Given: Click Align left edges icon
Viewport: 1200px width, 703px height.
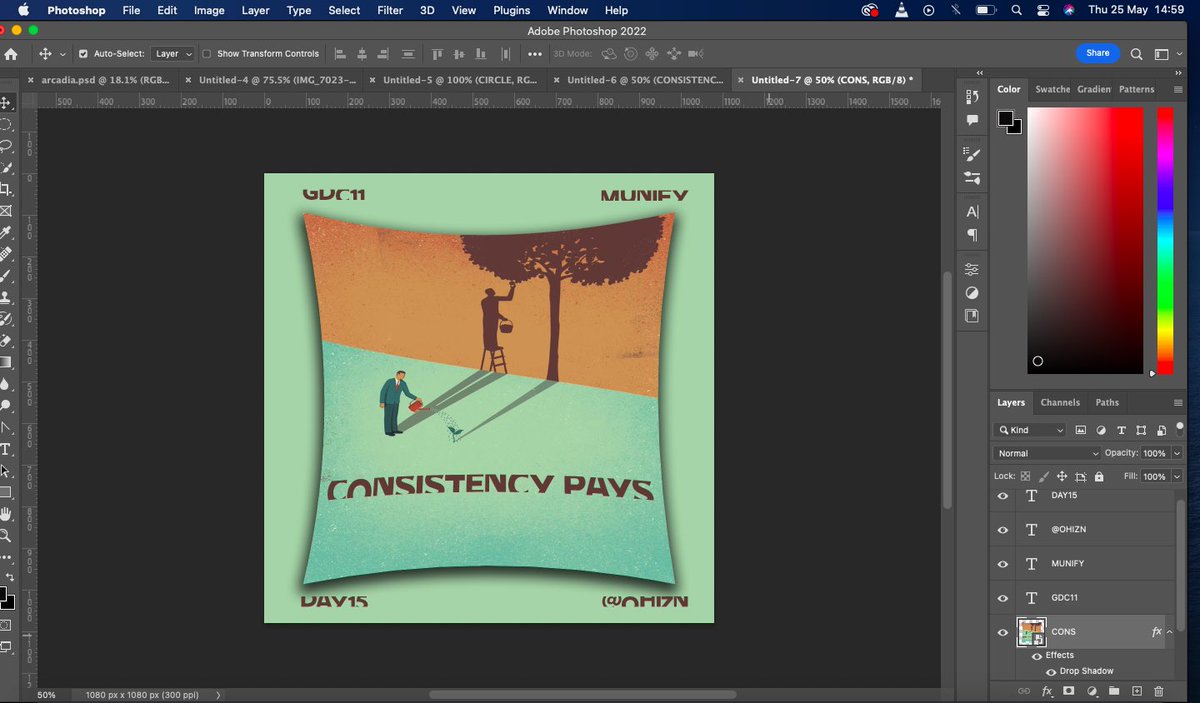Looking at the screenshot, I should point(340,54).
